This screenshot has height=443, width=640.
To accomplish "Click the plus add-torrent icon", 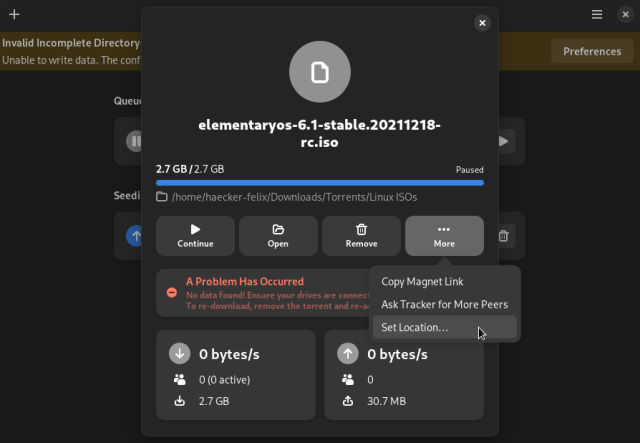I will [14, 15].
